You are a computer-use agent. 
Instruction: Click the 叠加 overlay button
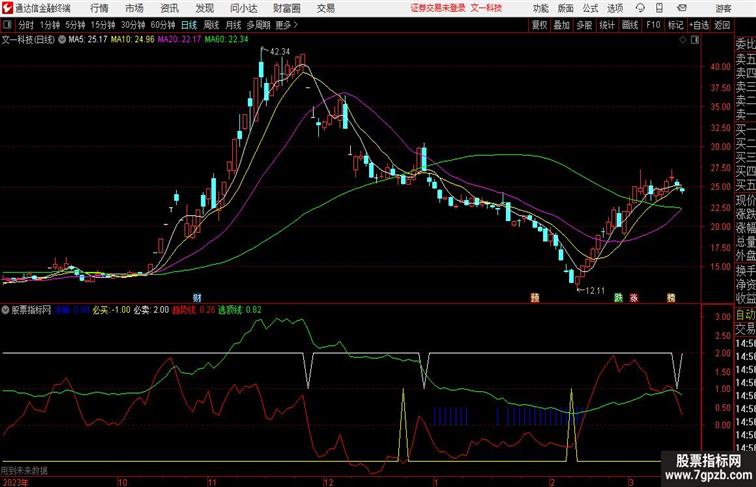[562, 25]
